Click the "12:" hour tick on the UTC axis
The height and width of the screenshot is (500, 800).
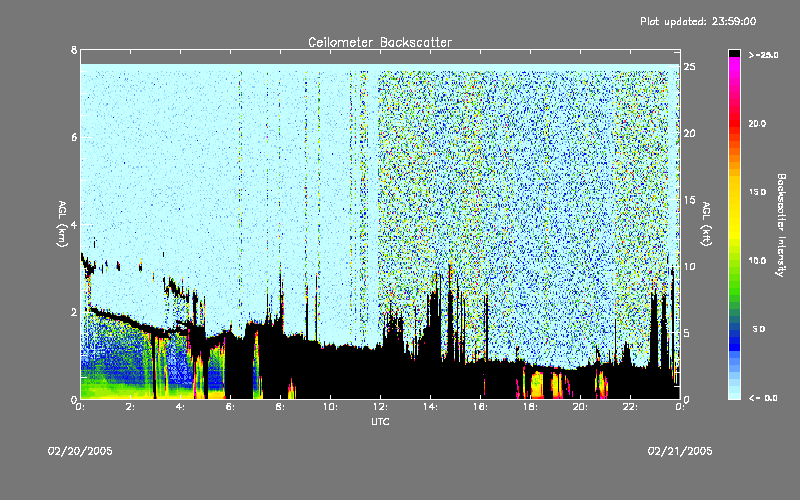380,407
